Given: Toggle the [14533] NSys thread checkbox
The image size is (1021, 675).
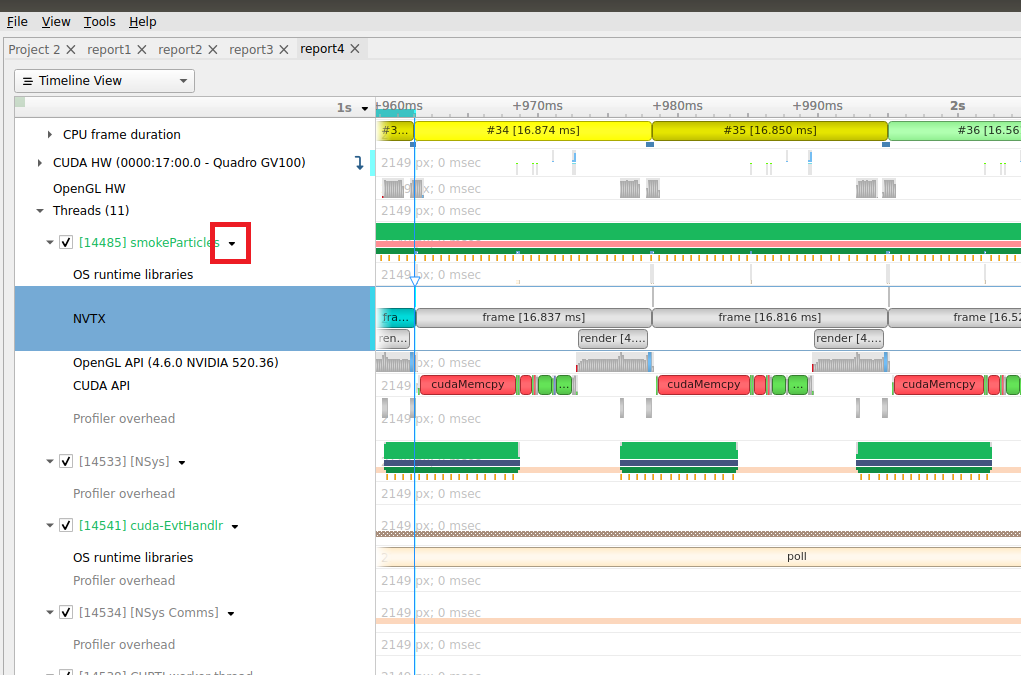Looking at the screenshot, I should click(66, 462).
